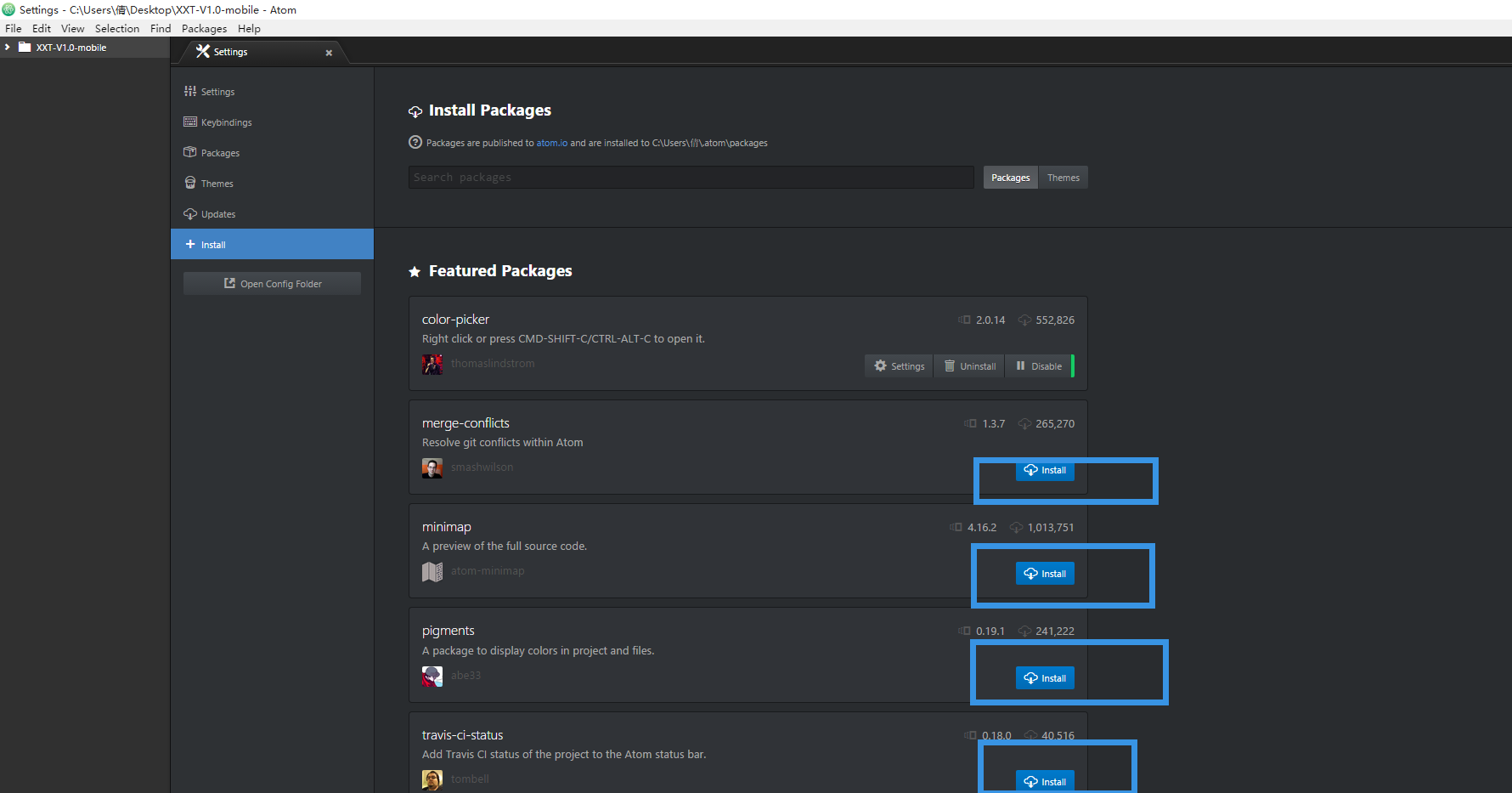Open Packages section in sidebar
The image size is (1512, 793).
[x=272, y=152]
